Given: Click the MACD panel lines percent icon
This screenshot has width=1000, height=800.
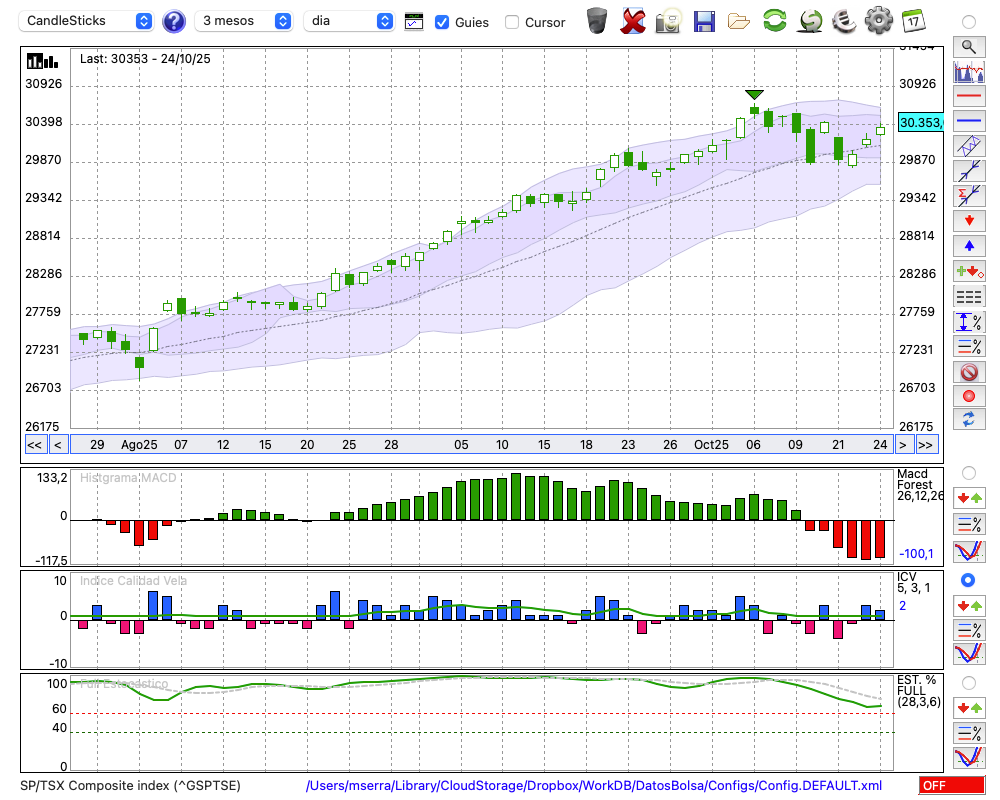Looking at the screenshot, I should [969, 524].
